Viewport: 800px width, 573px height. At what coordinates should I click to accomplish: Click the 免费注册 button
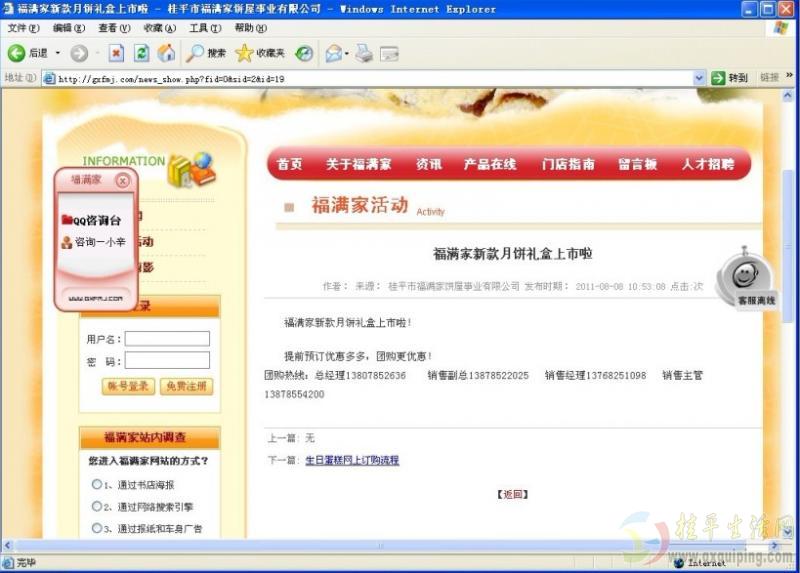point(186,386)
